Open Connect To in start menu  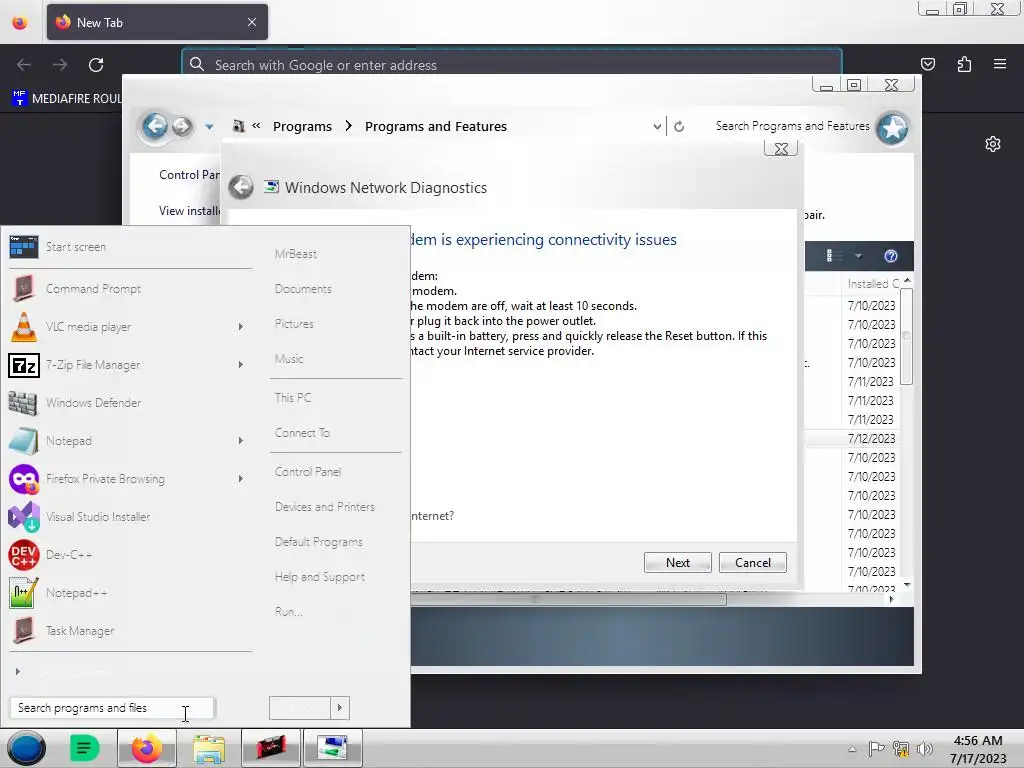pyautogui.click(x=302, y=433)
